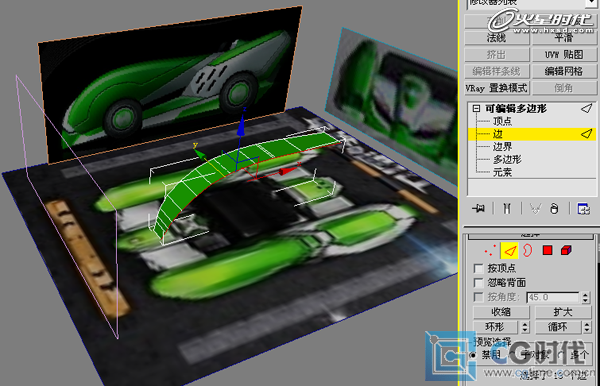Select the red Polygon sub-object icon

pos(548,251)
